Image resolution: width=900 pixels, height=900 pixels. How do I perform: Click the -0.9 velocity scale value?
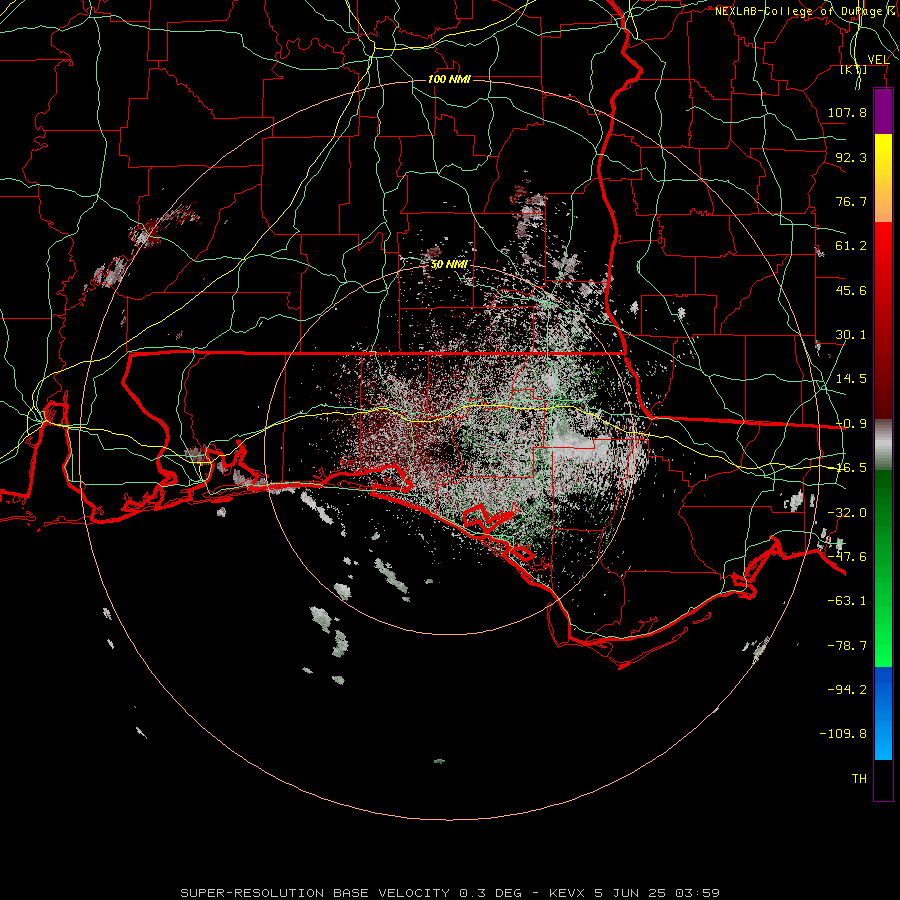851,424
